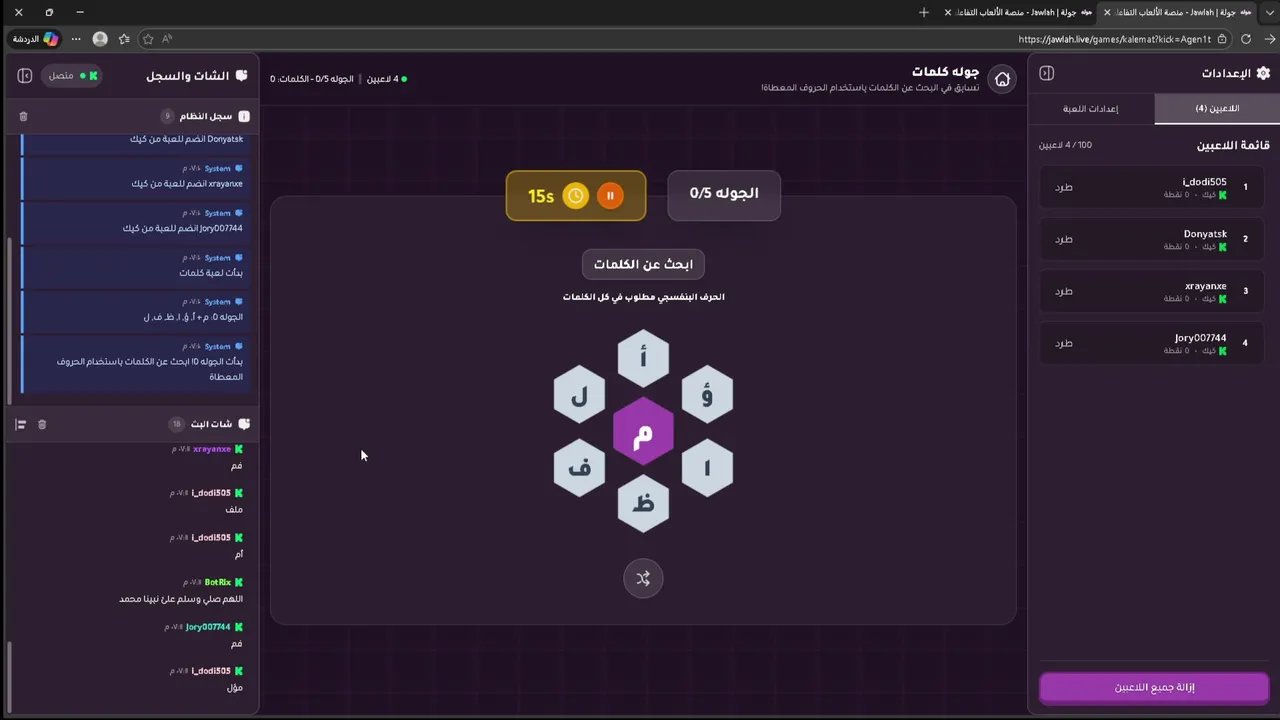The height and width of the screenshot is (720, 1280).
Task: Switch to اللاعبين (4) tab
Action: click(x=1217, y=108)
